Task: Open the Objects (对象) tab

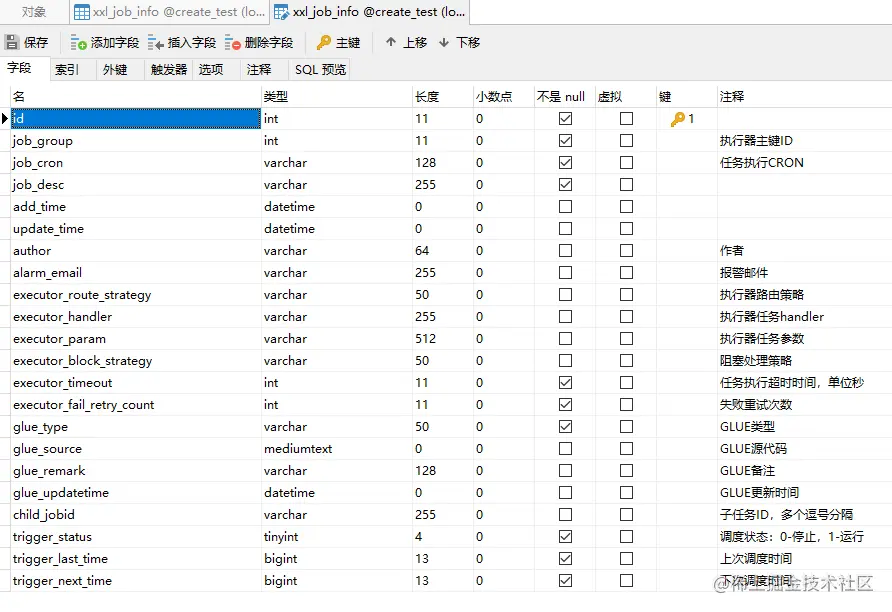Action: 34,12
